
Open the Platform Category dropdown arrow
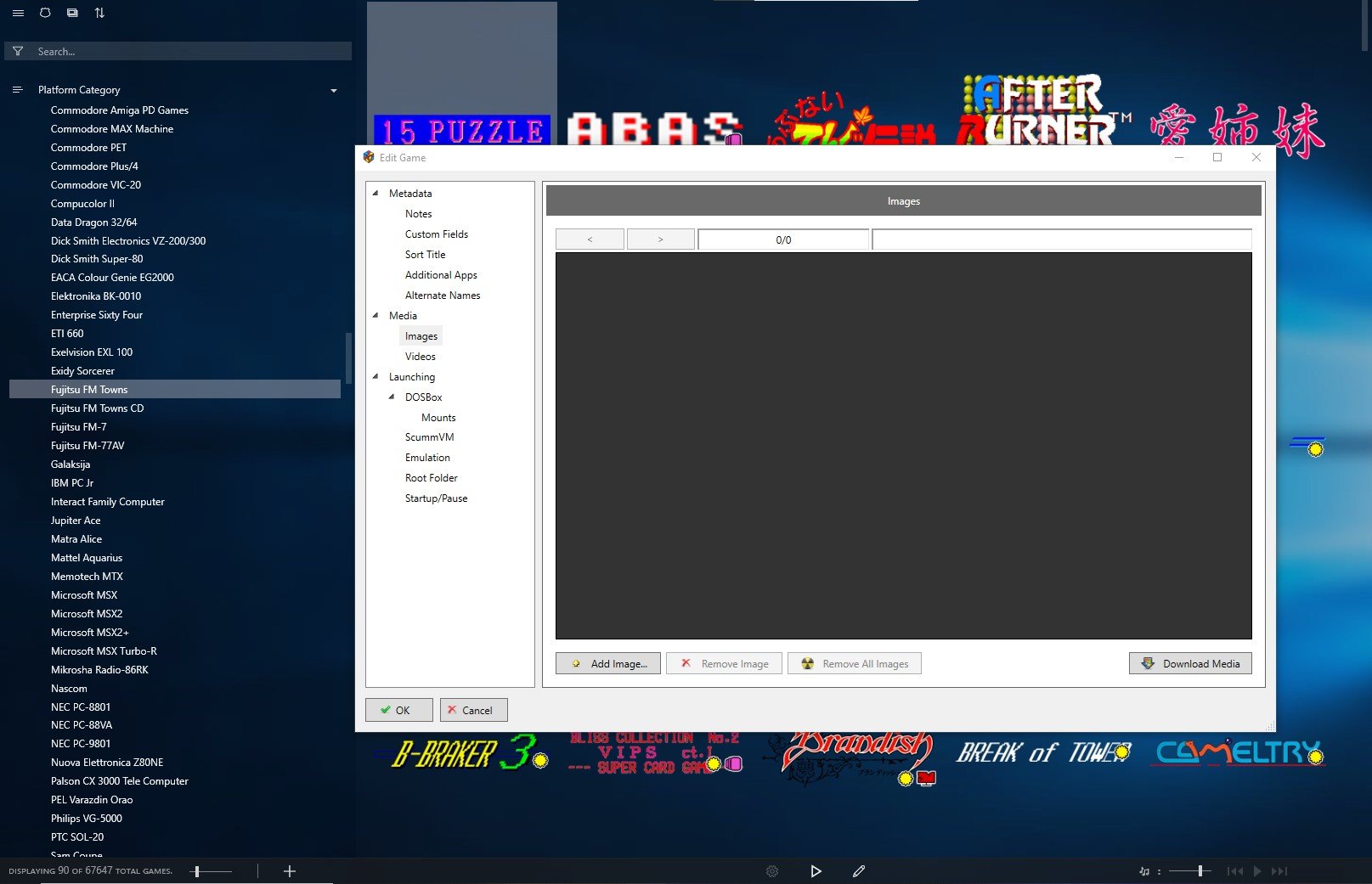(334, 91)
